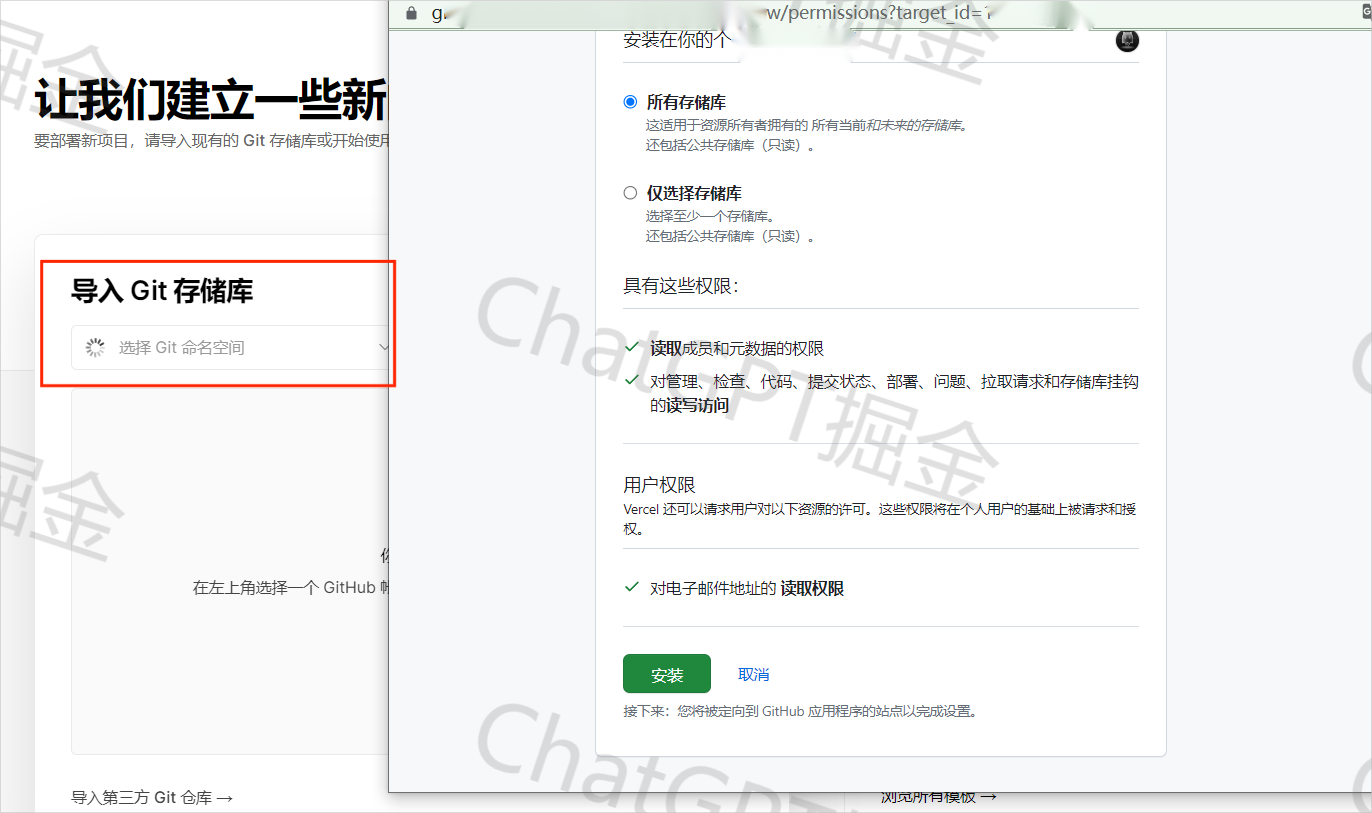Select the 所有存储库 radio option
1372x813 pixels.
(x=630, y=102)
